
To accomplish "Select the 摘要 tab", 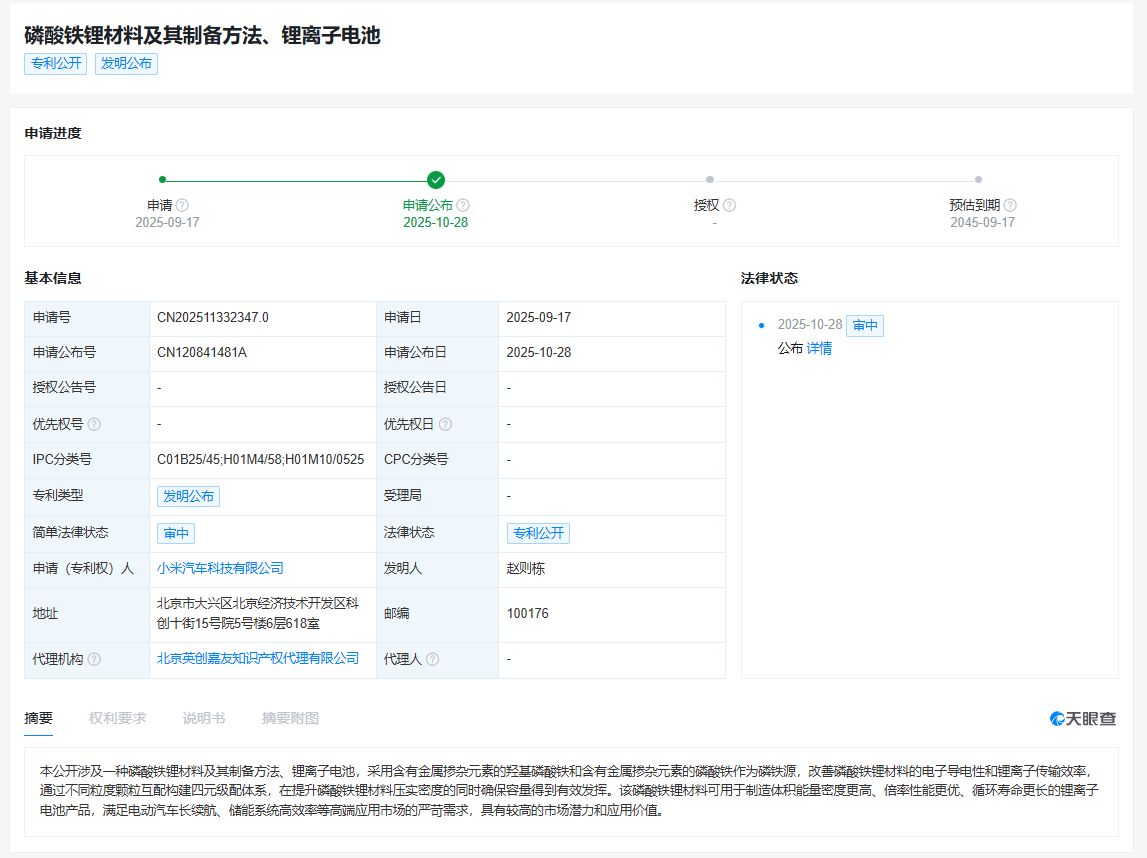I will pyautogui.click(x=39, y=718).
